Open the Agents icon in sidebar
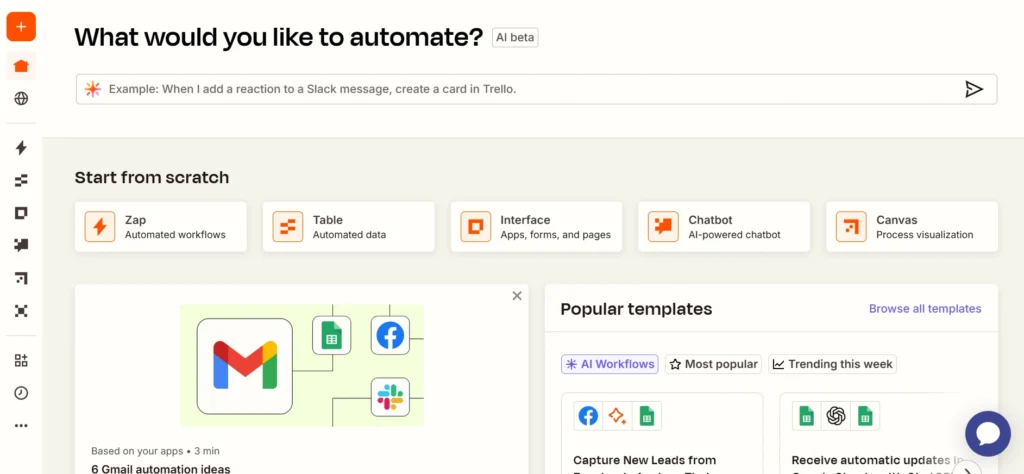The height and width of the screenshot is (474, 1024). coord(21,311)
